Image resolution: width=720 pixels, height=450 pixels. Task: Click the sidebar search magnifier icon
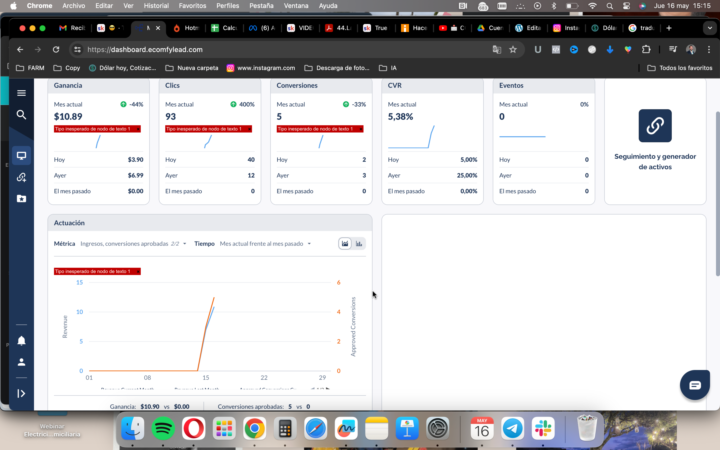pos(21,115)
